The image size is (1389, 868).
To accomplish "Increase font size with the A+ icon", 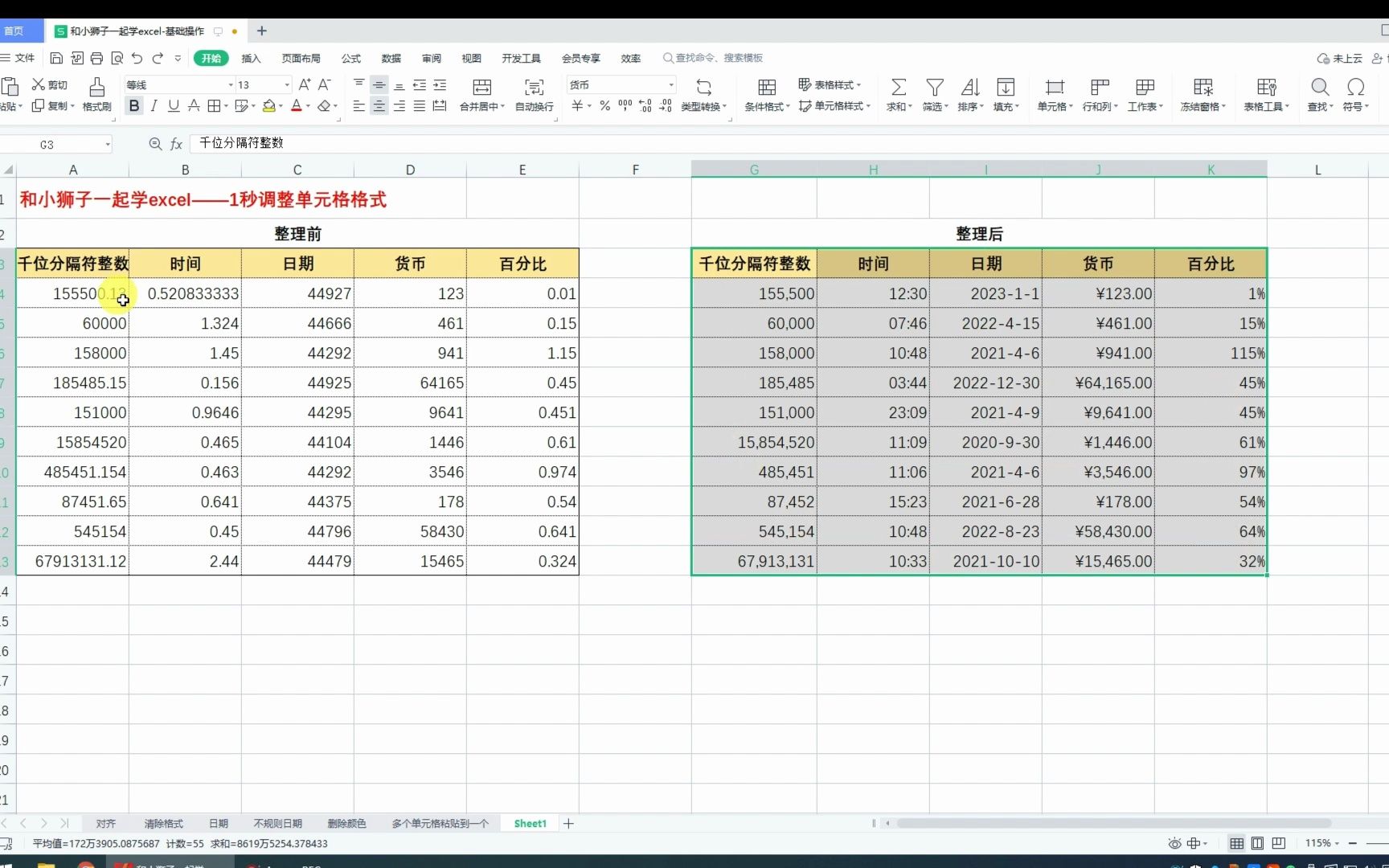I will pos(305,84).
